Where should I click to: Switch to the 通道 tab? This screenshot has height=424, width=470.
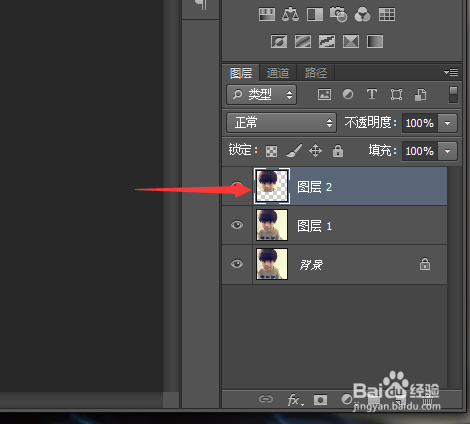tap(278, 73)
